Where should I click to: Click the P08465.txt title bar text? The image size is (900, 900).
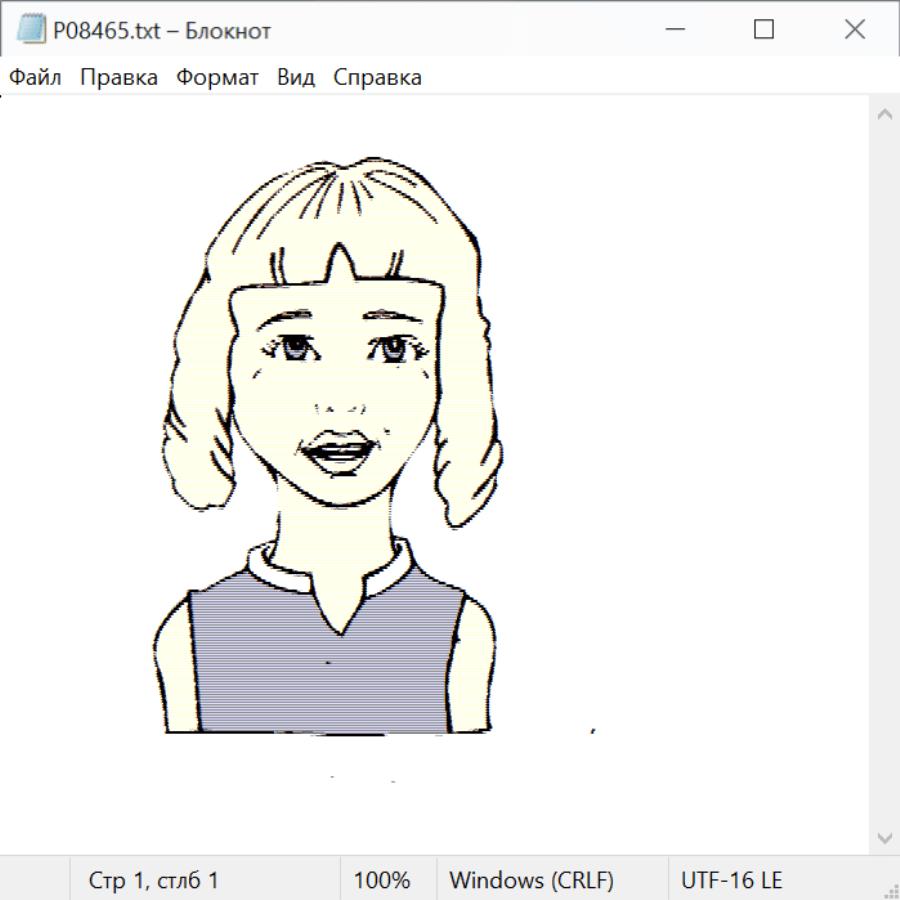[x=162, y=31]
